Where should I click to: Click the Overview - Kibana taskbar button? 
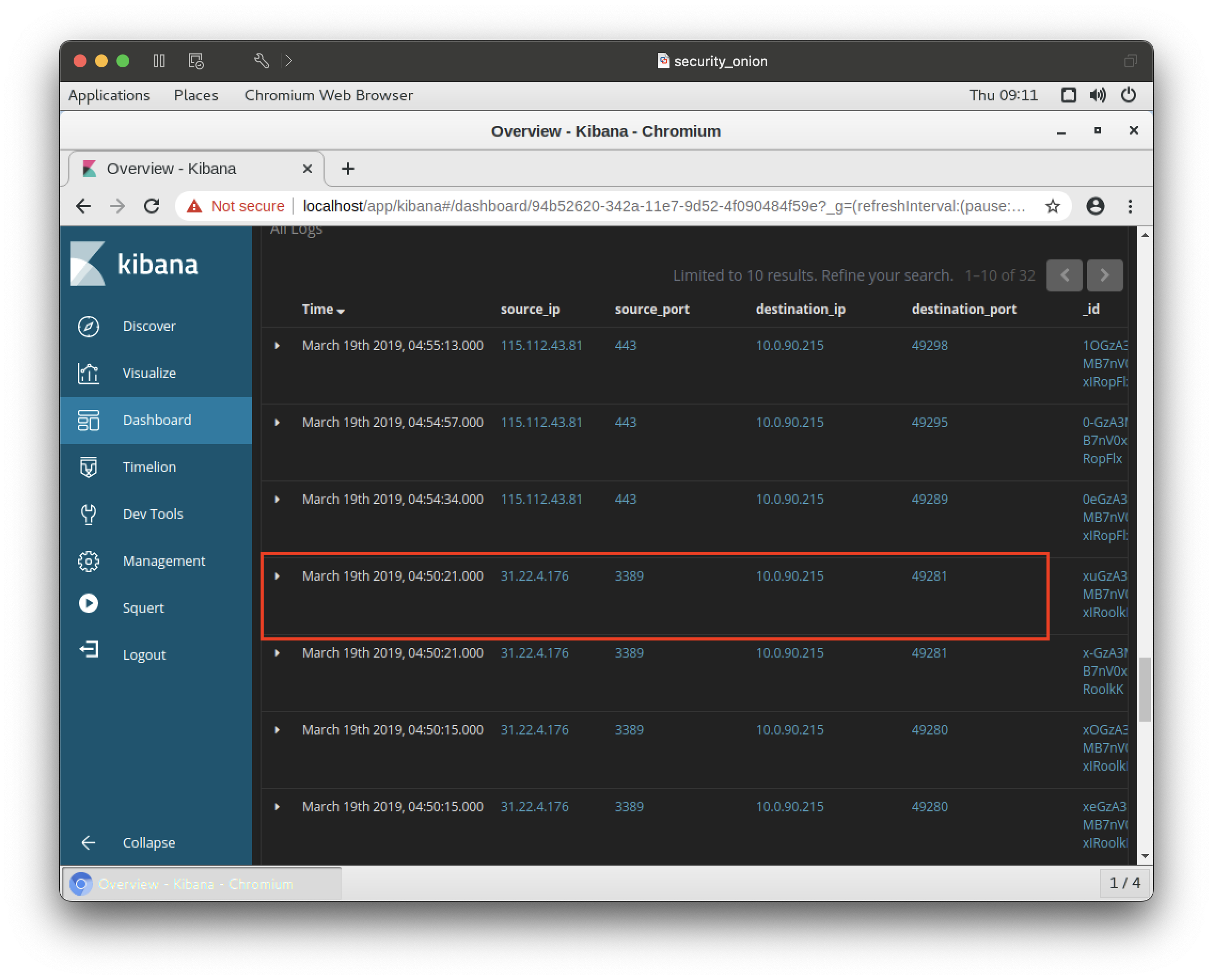[x=202, y=883]
